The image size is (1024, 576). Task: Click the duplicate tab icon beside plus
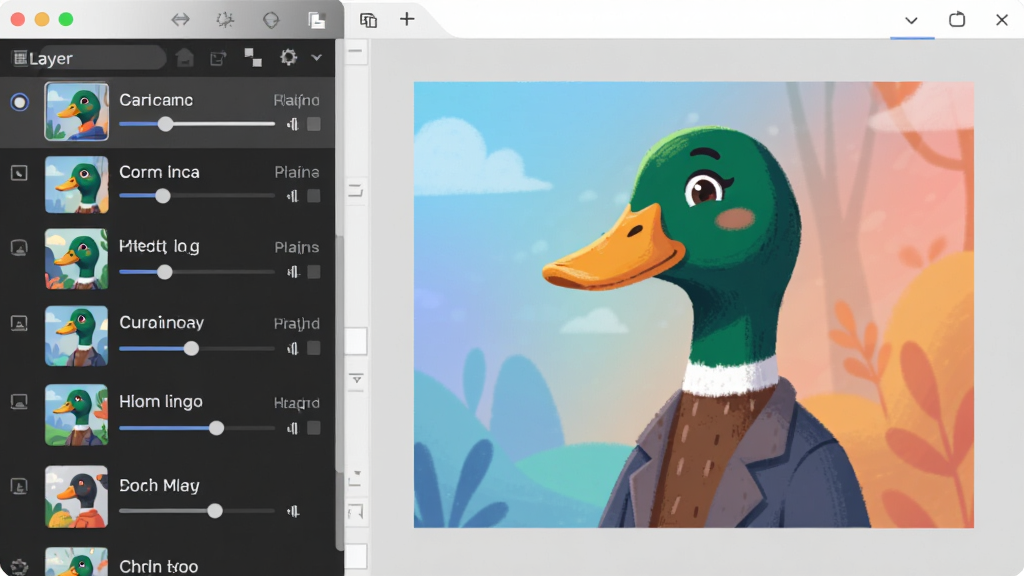(368, 20)
